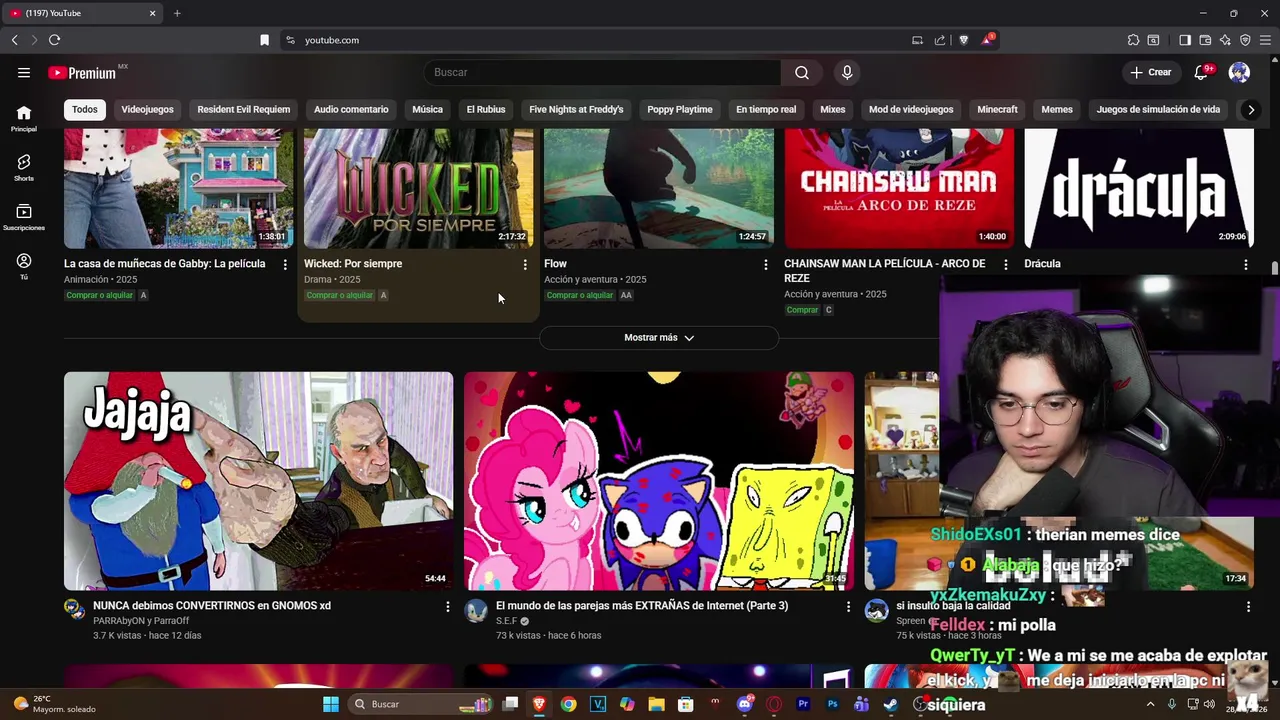Select the Videojuegos filter chip
The width and height of the screenshot is (1280, 720).
click(147, 109)
